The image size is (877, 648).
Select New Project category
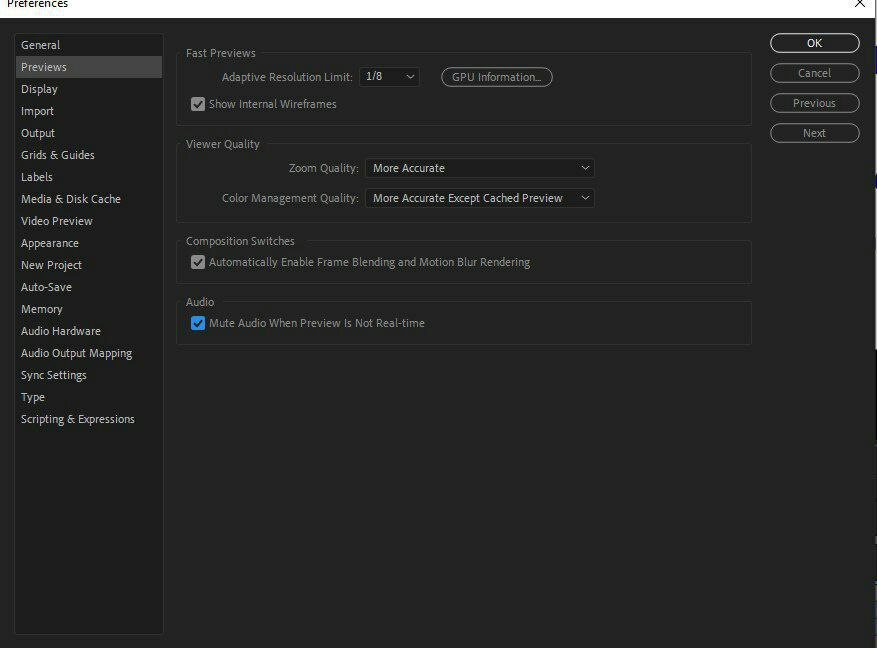pos(89,265)
